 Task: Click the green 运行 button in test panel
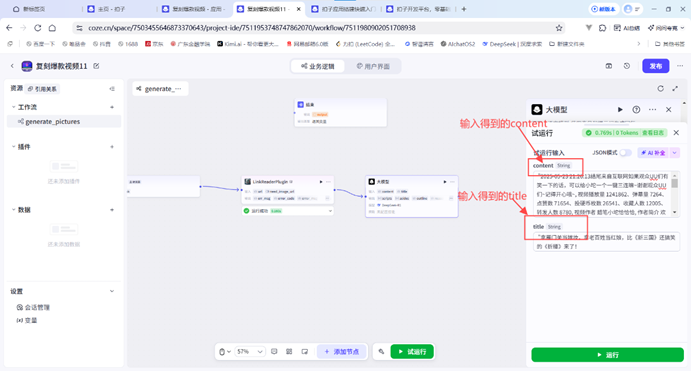tap(607, 355)
